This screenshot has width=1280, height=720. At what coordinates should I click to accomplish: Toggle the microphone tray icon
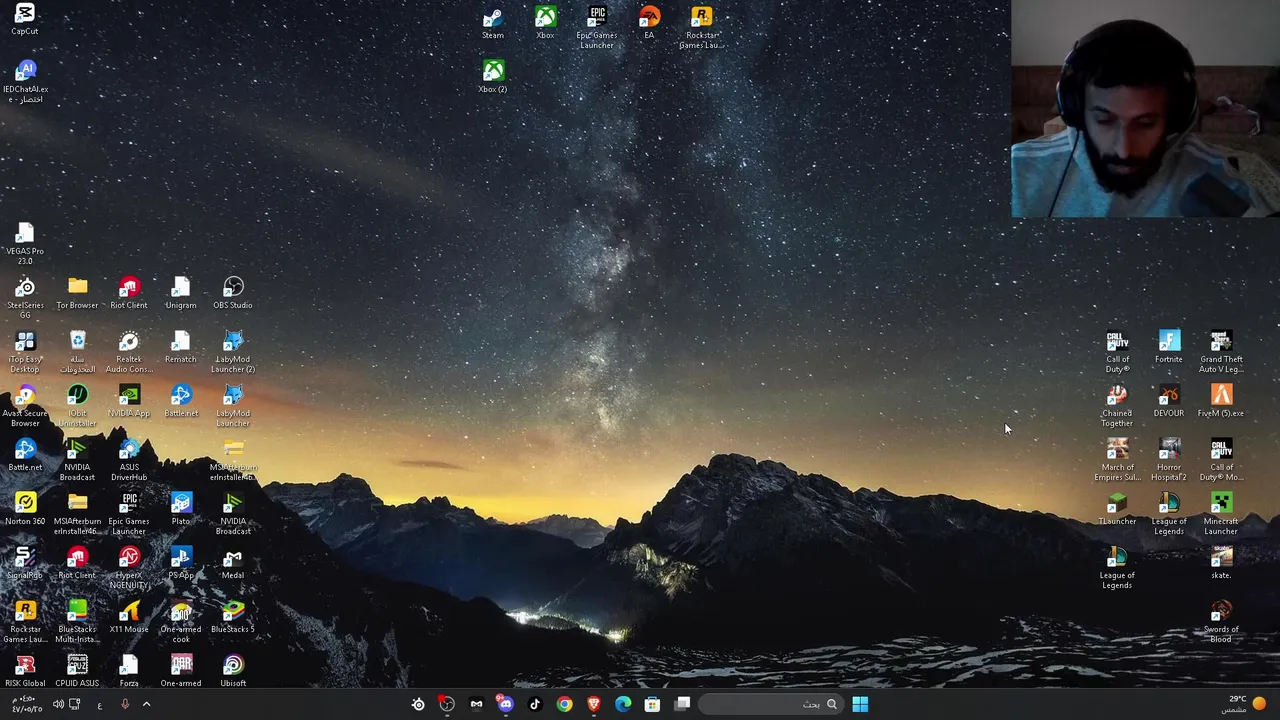[x=125, y=704]
